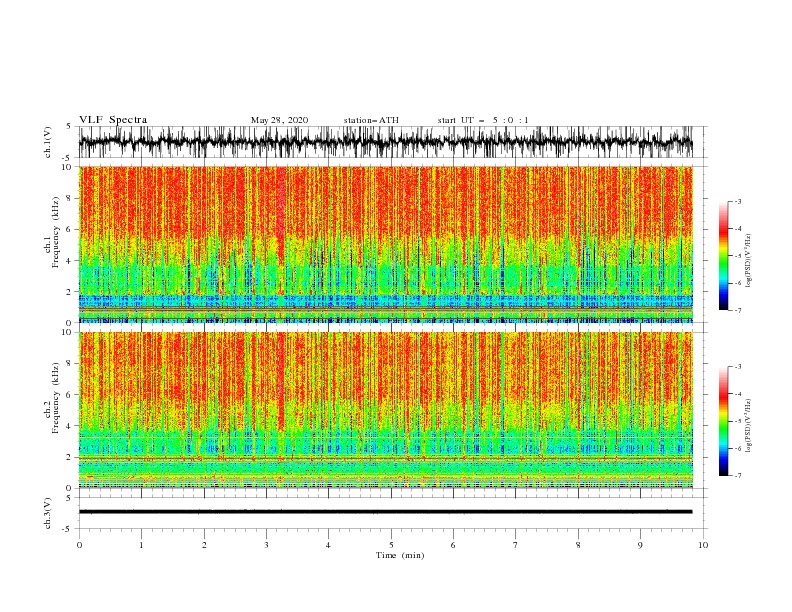Click the '6' kHz tick of ch.1 spectrogram
Image resolution: width=792 pixels, height=612 pixels.
click(x=70, y=230)
